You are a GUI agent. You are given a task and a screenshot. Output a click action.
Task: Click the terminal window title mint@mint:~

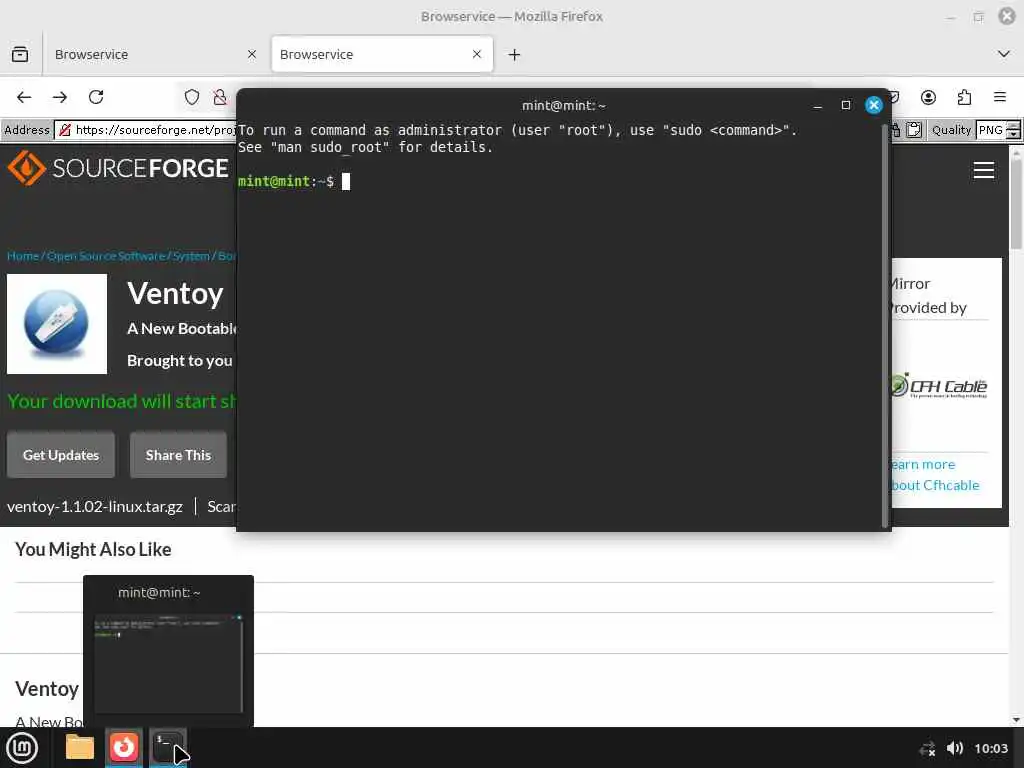(x=564, y=105)
